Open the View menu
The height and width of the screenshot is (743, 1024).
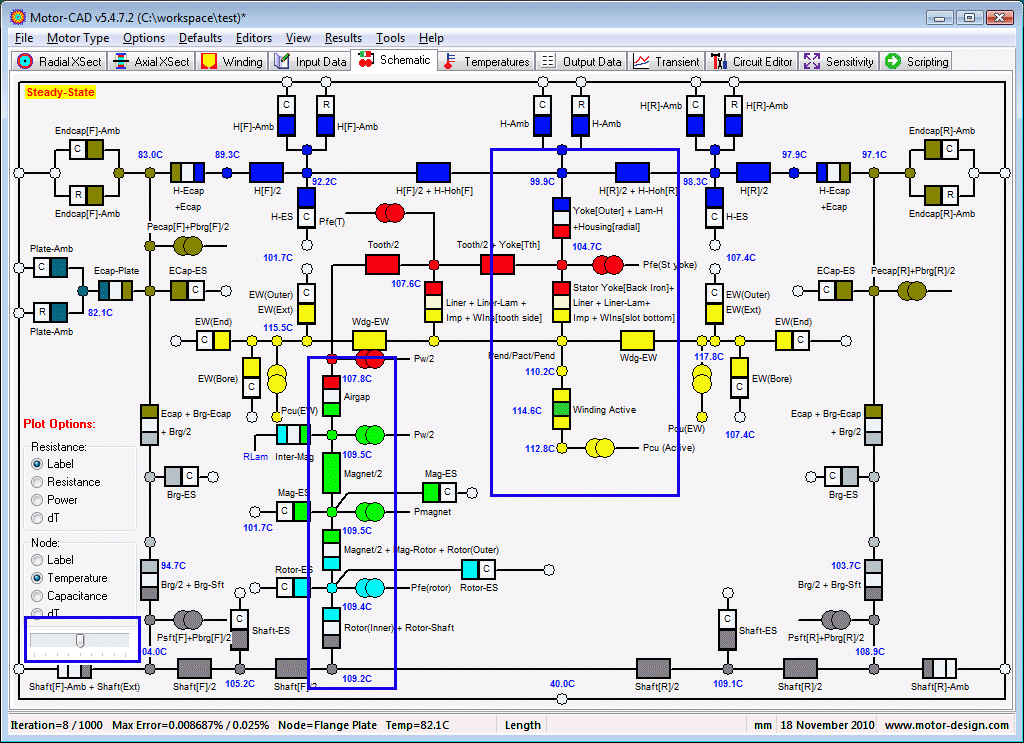tap(298, 38)
